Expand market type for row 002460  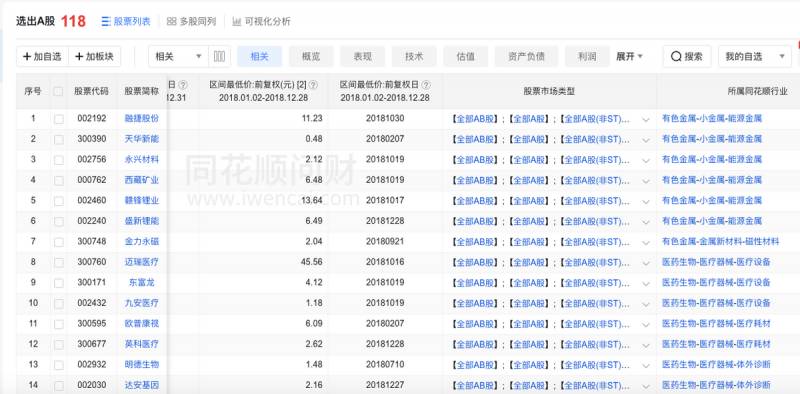(x=645, y=202)
